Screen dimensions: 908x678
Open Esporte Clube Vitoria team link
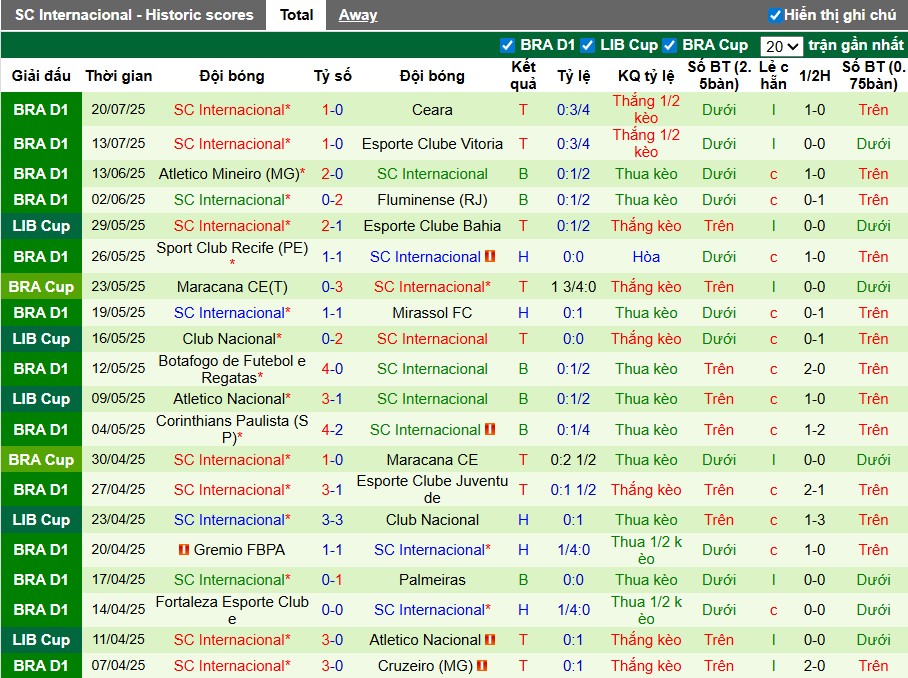point(432,144)
